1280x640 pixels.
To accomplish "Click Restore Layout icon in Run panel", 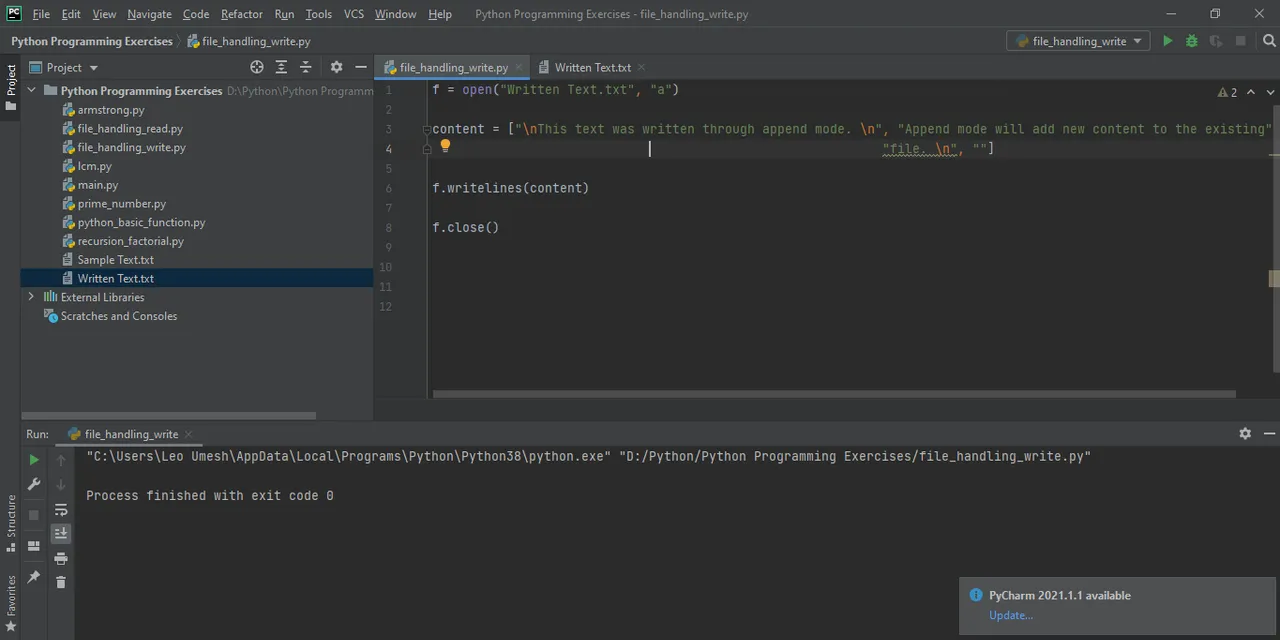I will 34,546.
